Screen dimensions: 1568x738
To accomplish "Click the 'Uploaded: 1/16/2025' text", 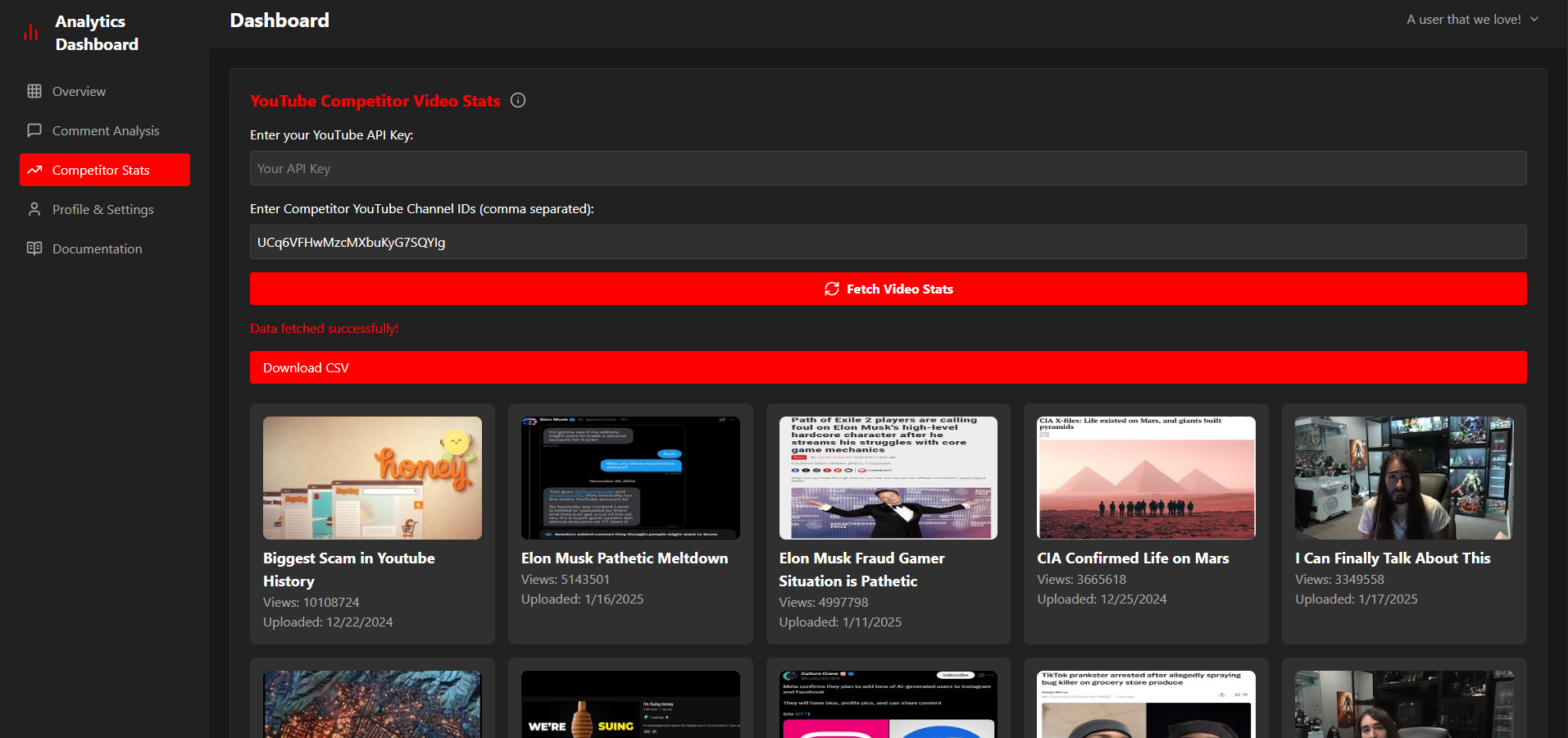I will [x=583, y=599].
